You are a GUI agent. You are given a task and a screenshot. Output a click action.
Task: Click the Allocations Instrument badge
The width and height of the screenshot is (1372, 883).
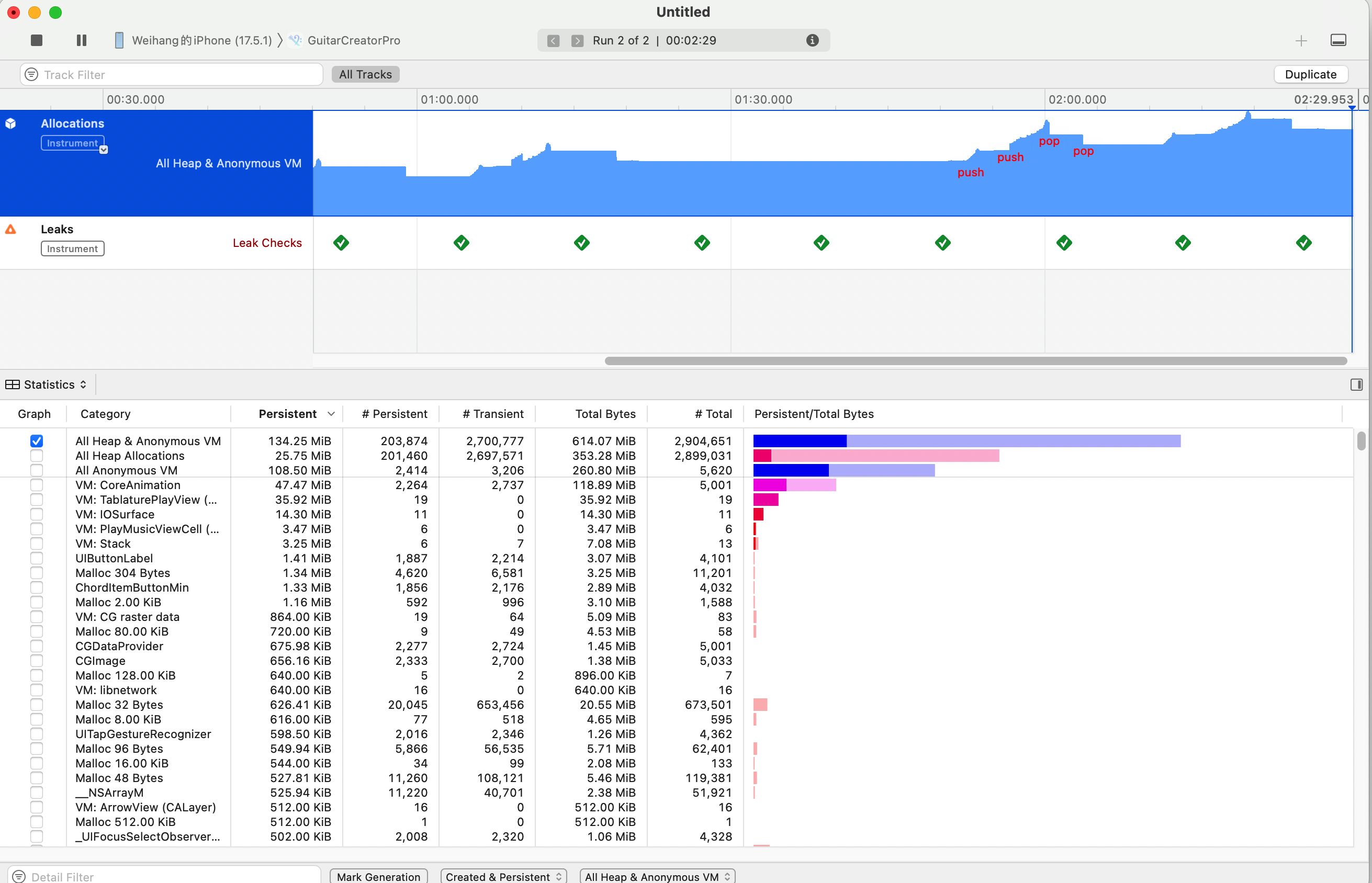click(72, 143)
